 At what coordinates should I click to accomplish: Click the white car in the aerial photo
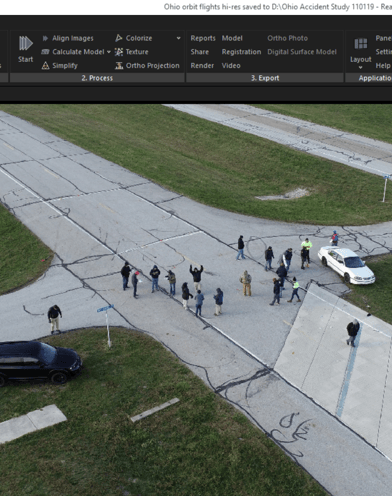coord(346,265)
